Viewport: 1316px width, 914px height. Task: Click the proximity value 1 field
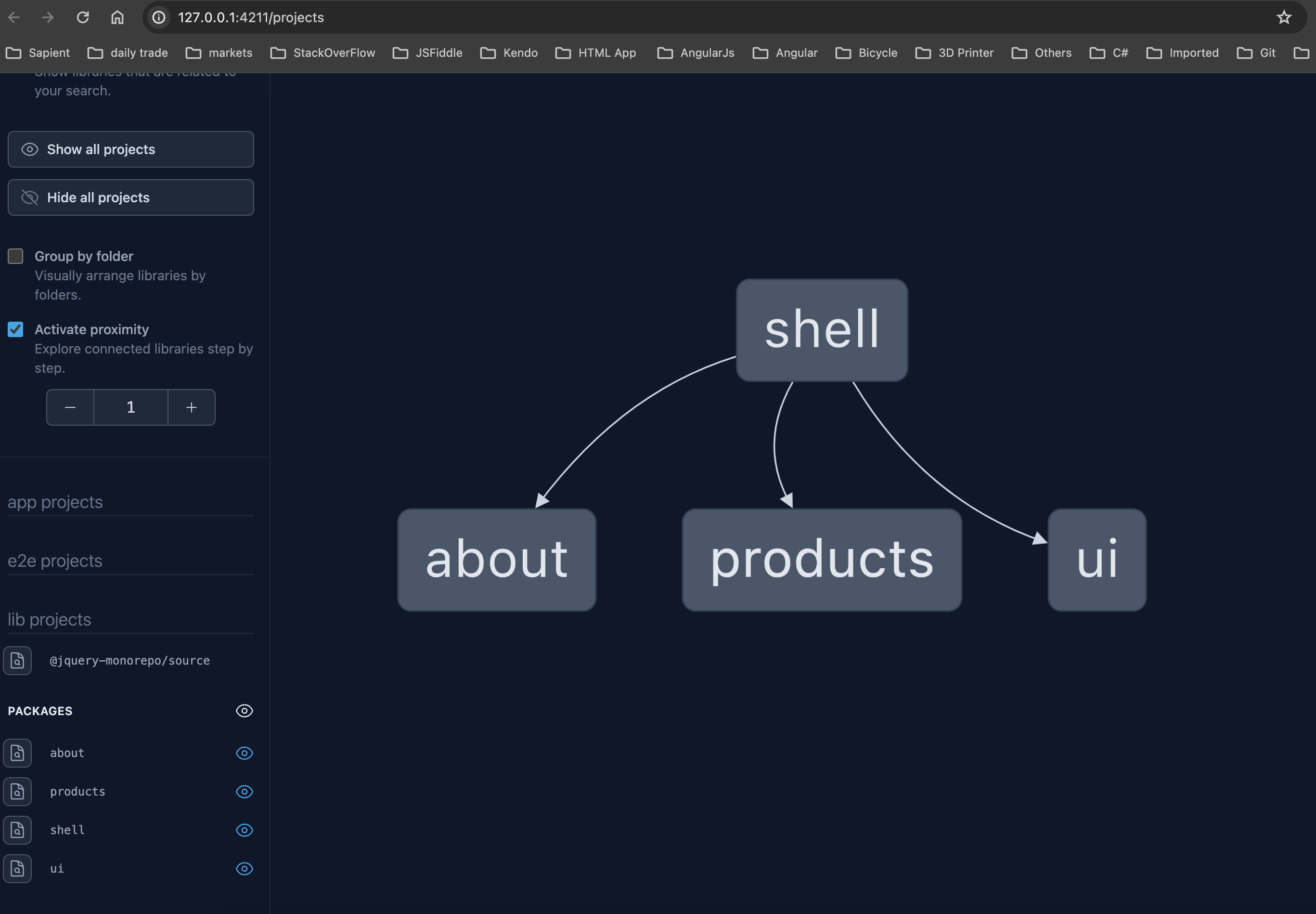click(x=131, y=407)
